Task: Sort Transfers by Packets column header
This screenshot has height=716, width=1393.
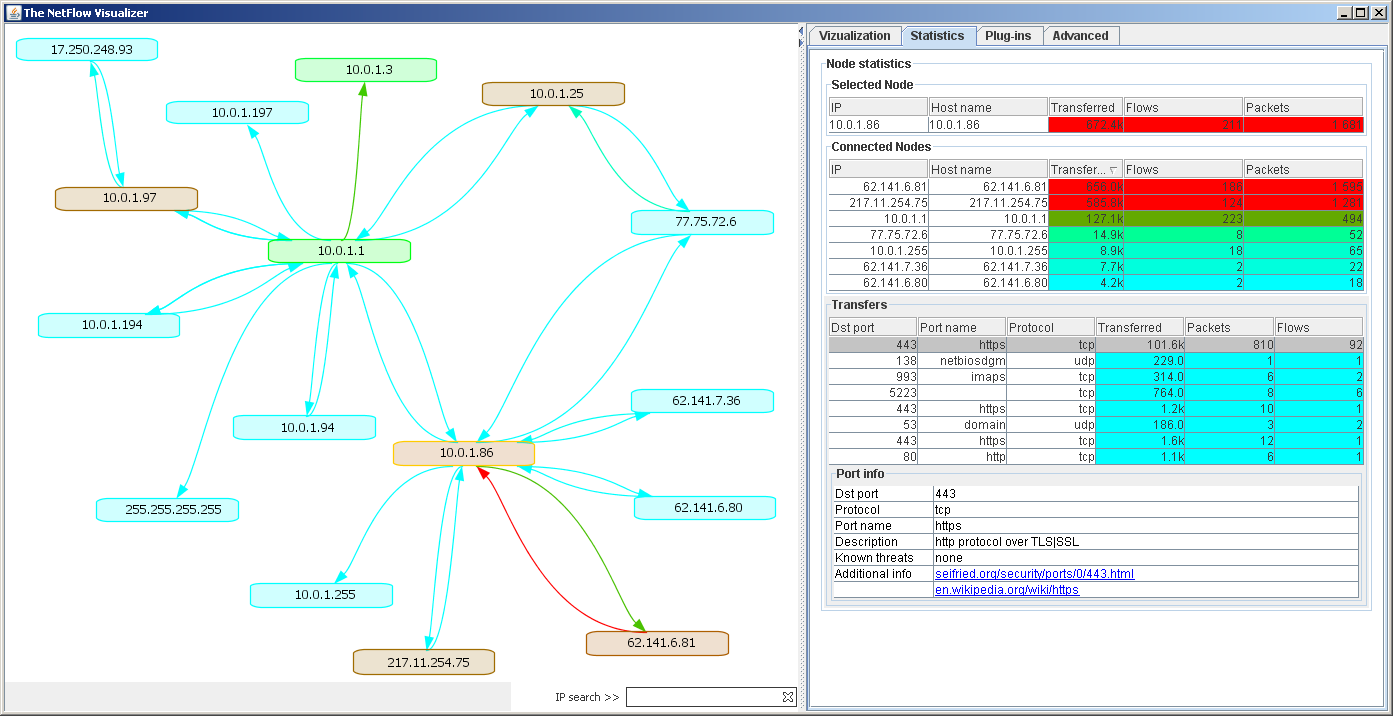Action: click(x=1229, y=327)
